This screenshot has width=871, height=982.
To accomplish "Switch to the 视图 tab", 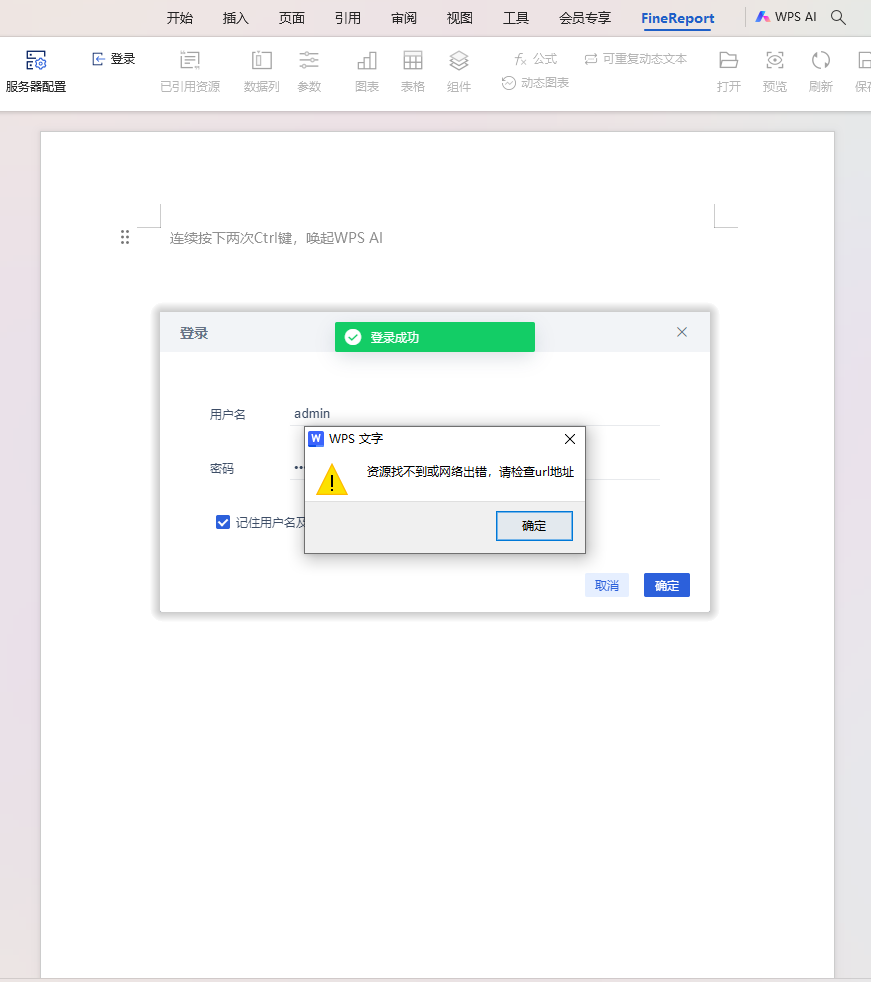I will 460,18.
